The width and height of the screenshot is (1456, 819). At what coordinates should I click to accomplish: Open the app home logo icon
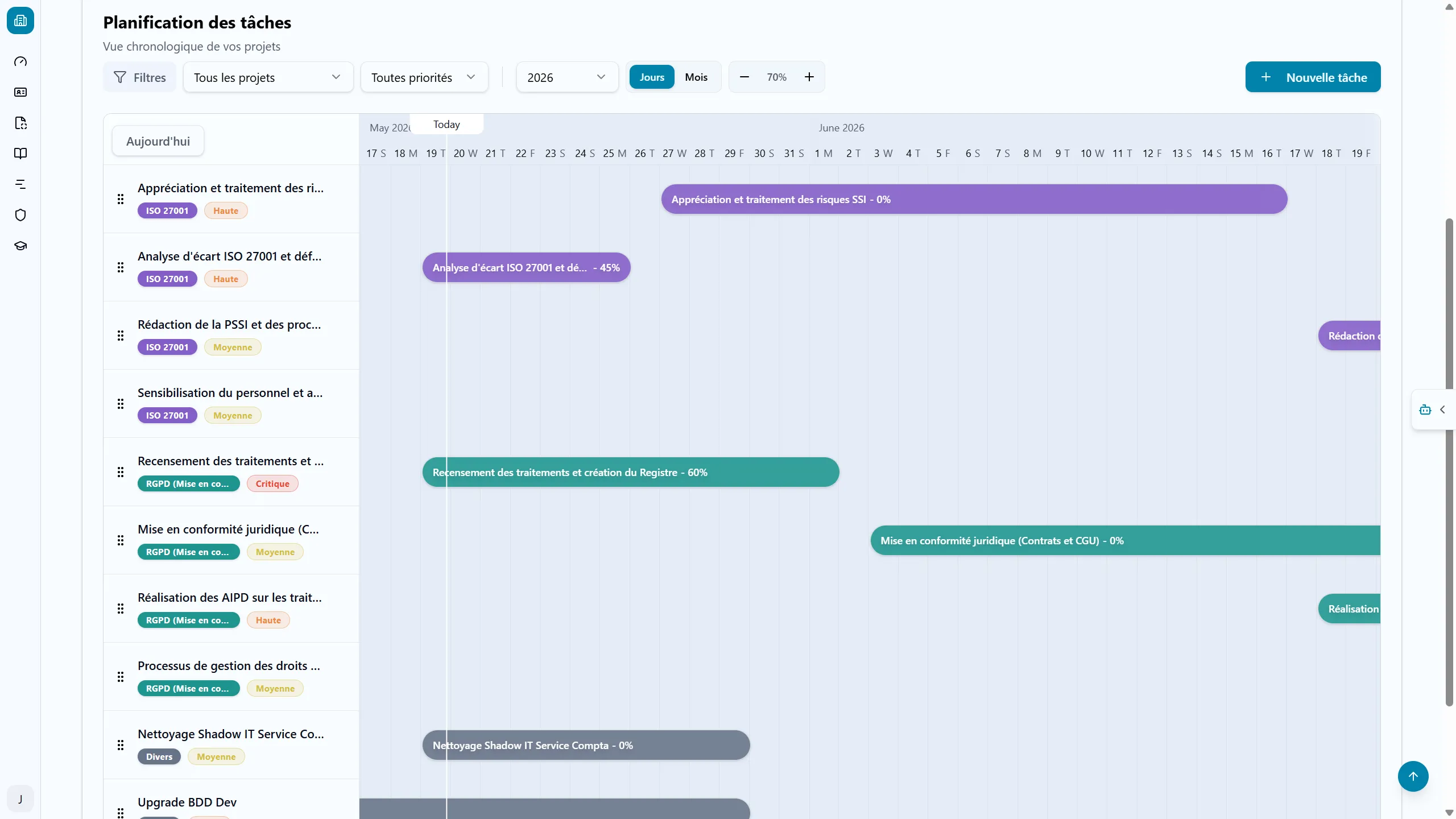[x=20, y=20]
